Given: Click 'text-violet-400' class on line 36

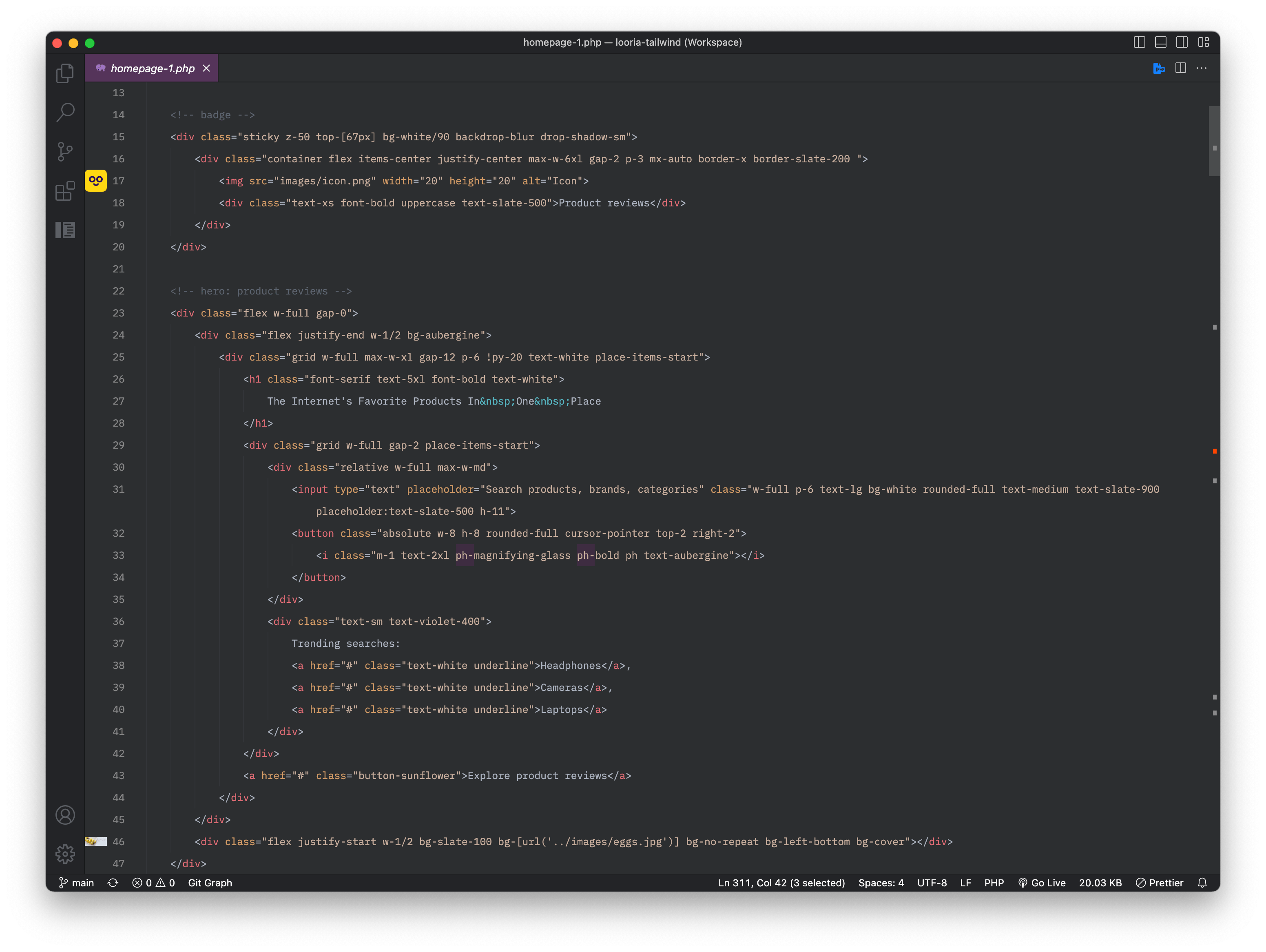Looking at the screenshot, I should pos(434,621).
